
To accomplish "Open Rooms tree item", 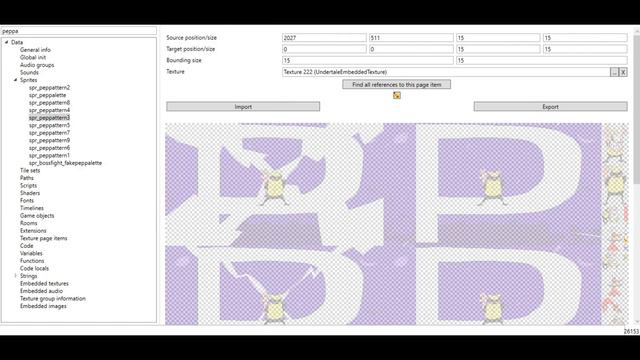I will pos(28,223).
